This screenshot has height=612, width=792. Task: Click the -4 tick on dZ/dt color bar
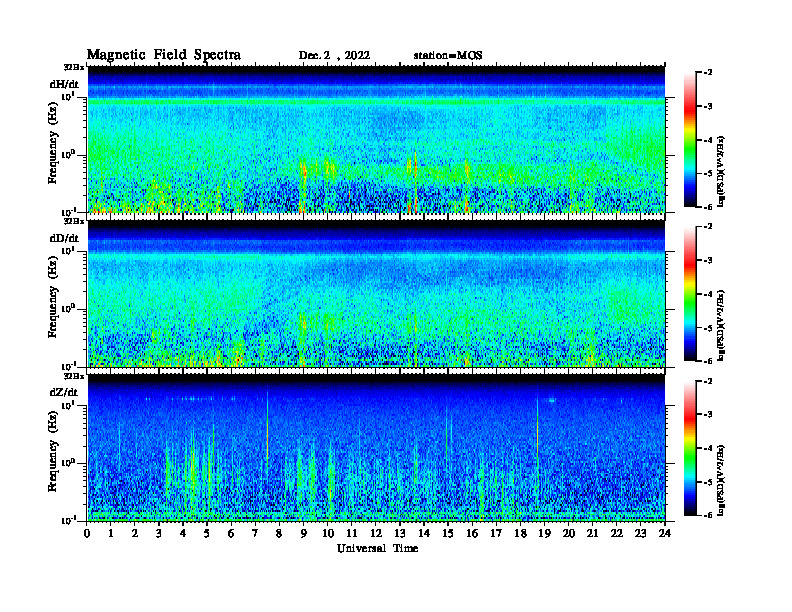coord(708,448)
